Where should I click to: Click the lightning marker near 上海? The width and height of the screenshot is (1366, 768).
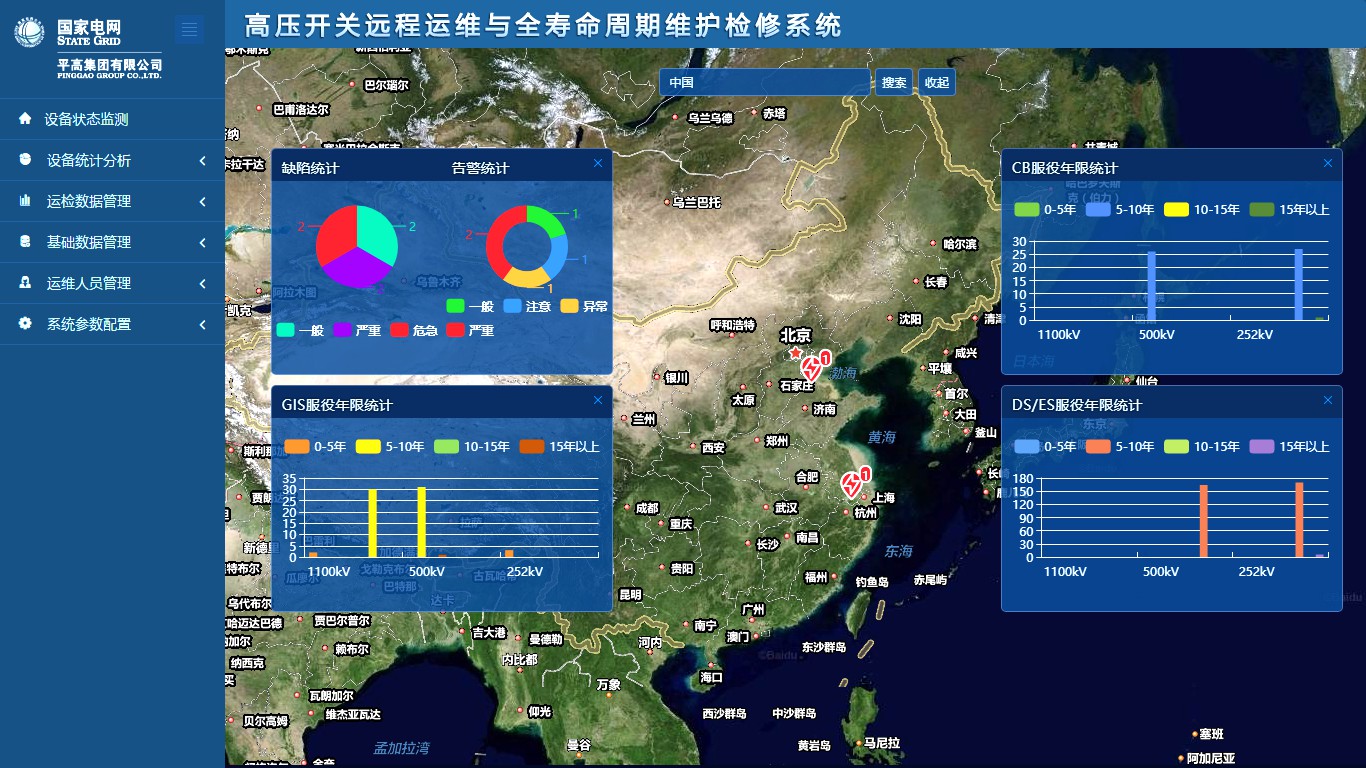click(852, 485)
